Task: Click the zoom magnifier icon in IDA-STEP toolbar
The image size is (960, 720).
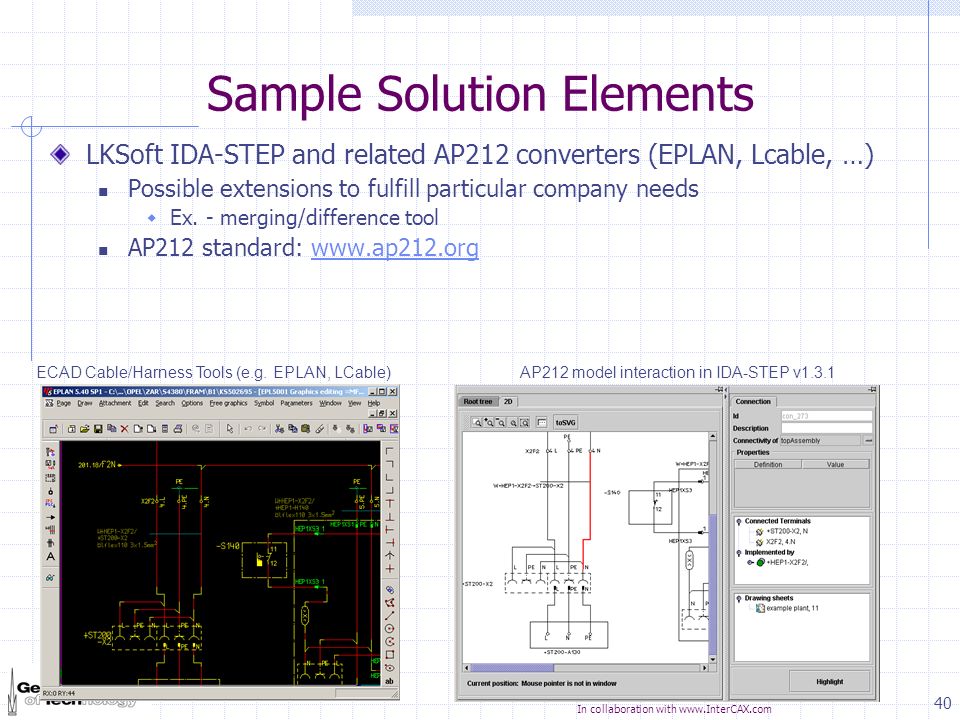Action: pyautogui.click(x=477, y=422)
